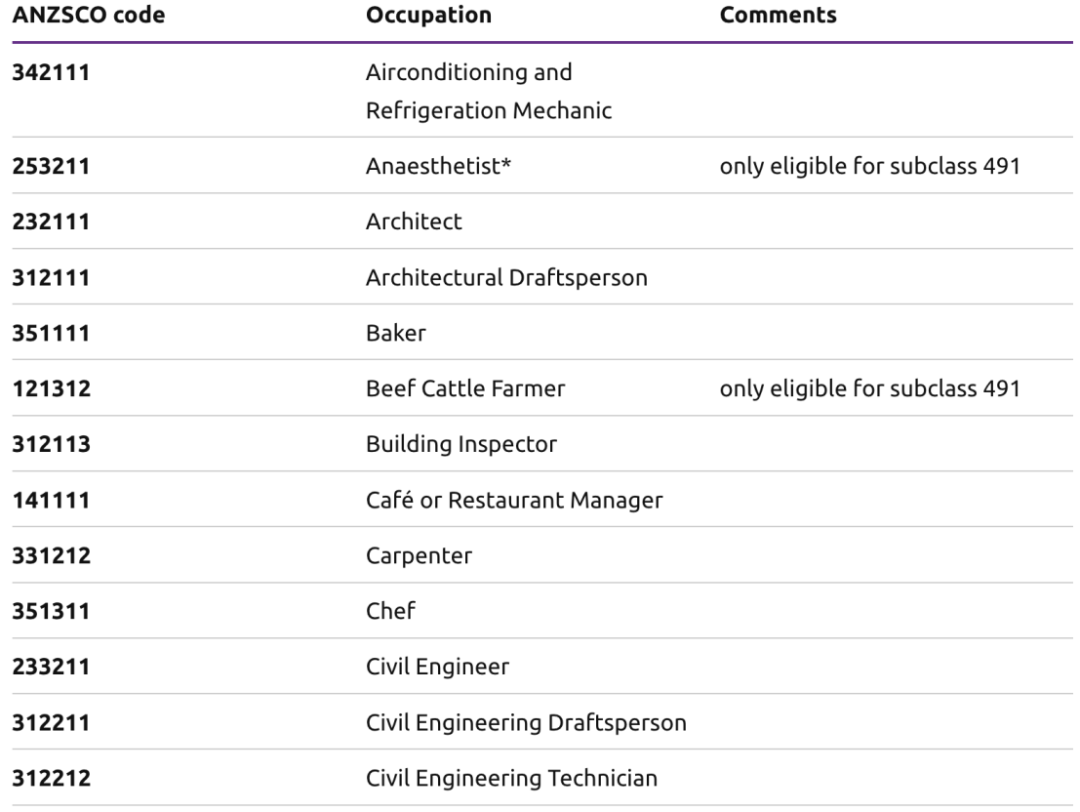
Task: Select ANZSCO code 331212
Action: click(x=50, y=555)
